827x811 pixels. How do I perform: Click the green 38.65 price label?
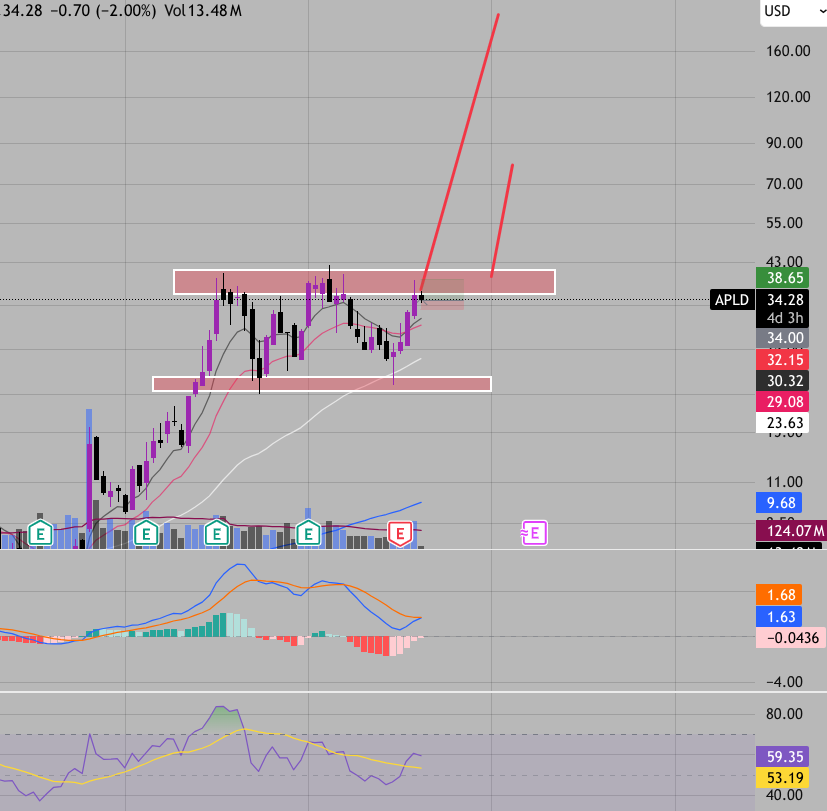(784, 278)
